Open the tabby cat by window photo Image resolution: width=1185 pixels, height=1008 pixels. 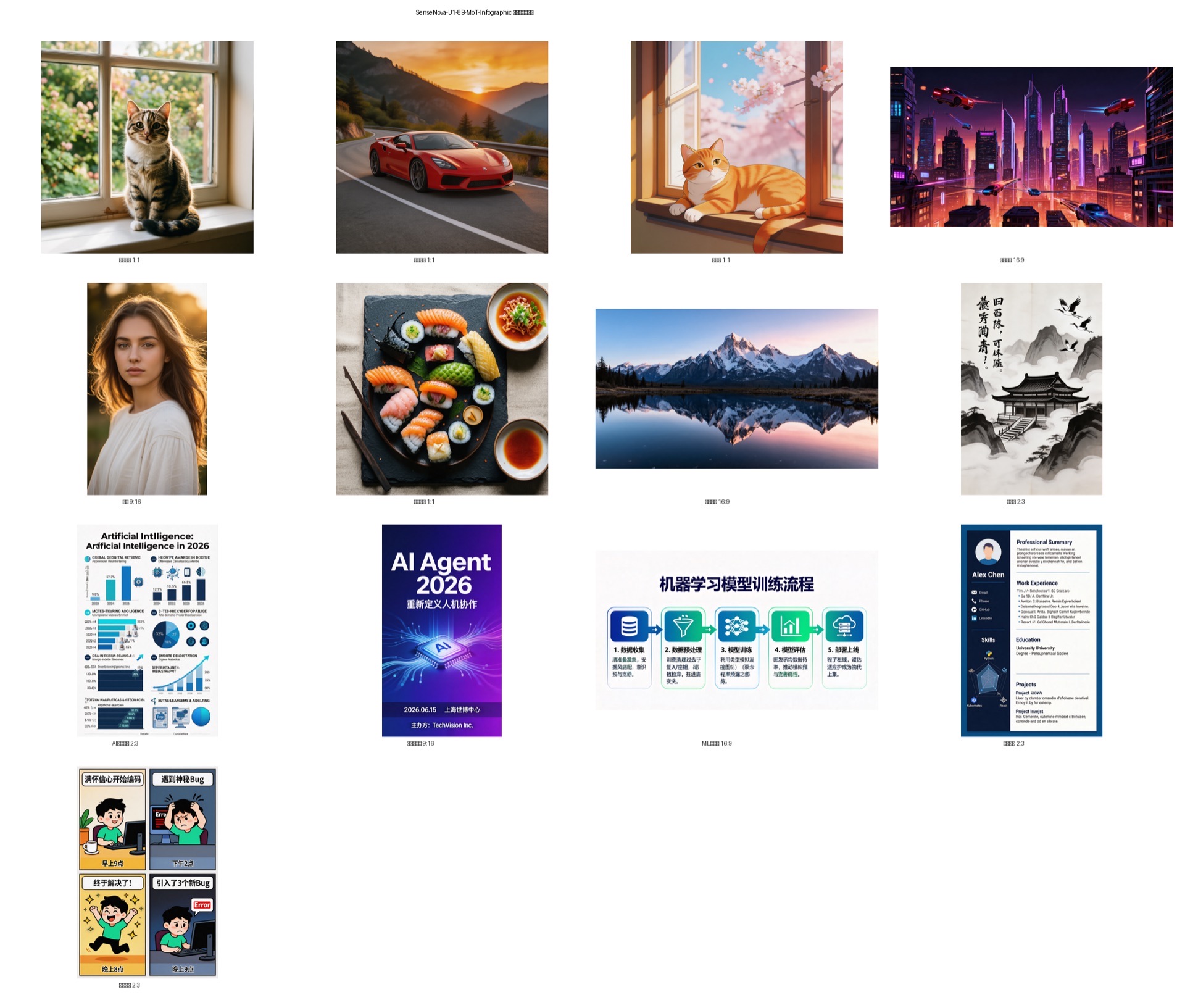coord(147,147)
